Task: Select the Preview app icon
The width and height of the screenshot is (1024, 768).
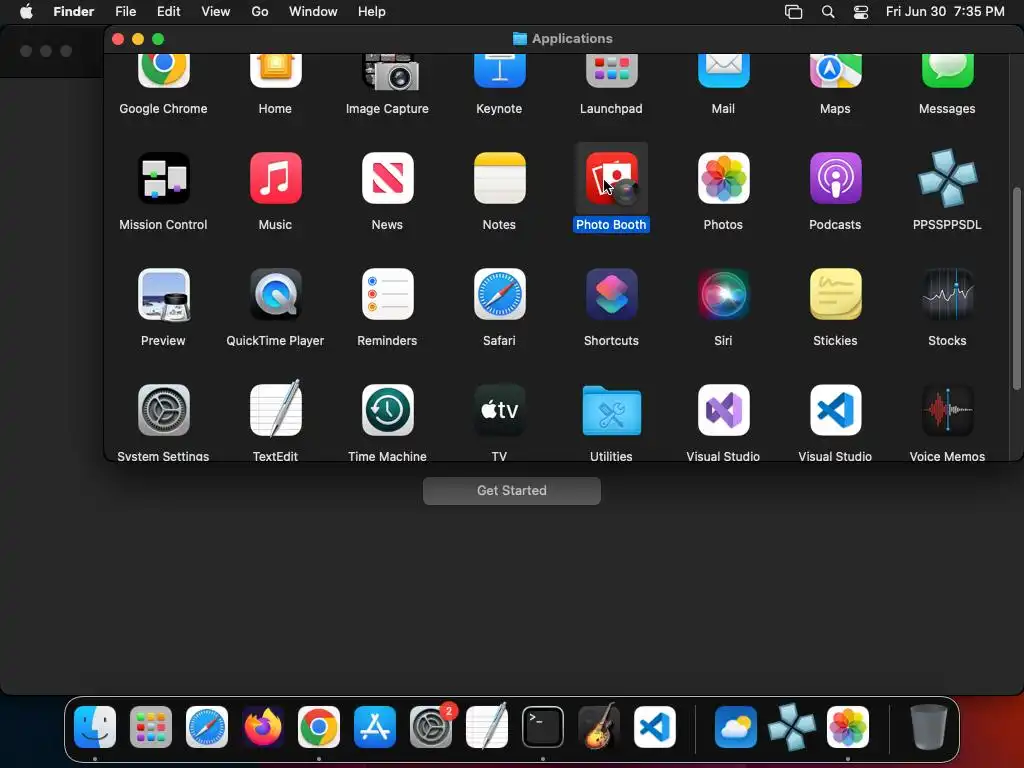Action: pyautogui.click(x=163, y=295)
